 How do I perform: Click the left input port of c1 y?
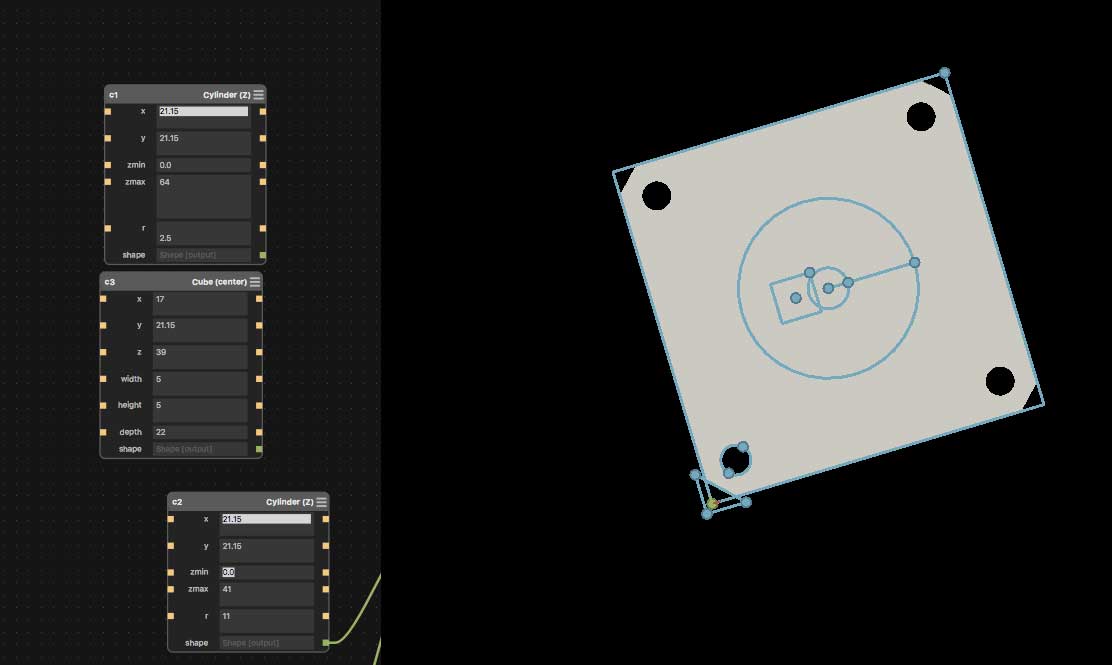tap(108, 138)
